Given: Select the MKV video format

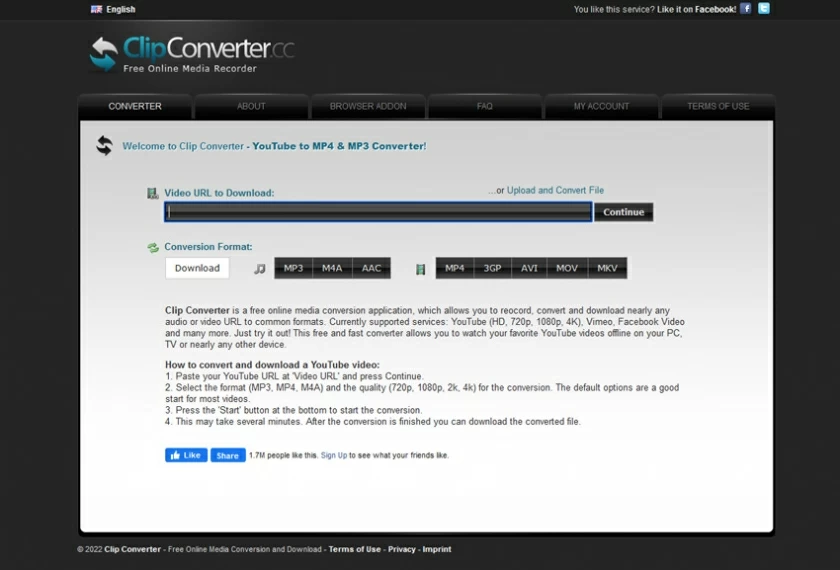Looking at the screenshot, I should coord(607,268).
